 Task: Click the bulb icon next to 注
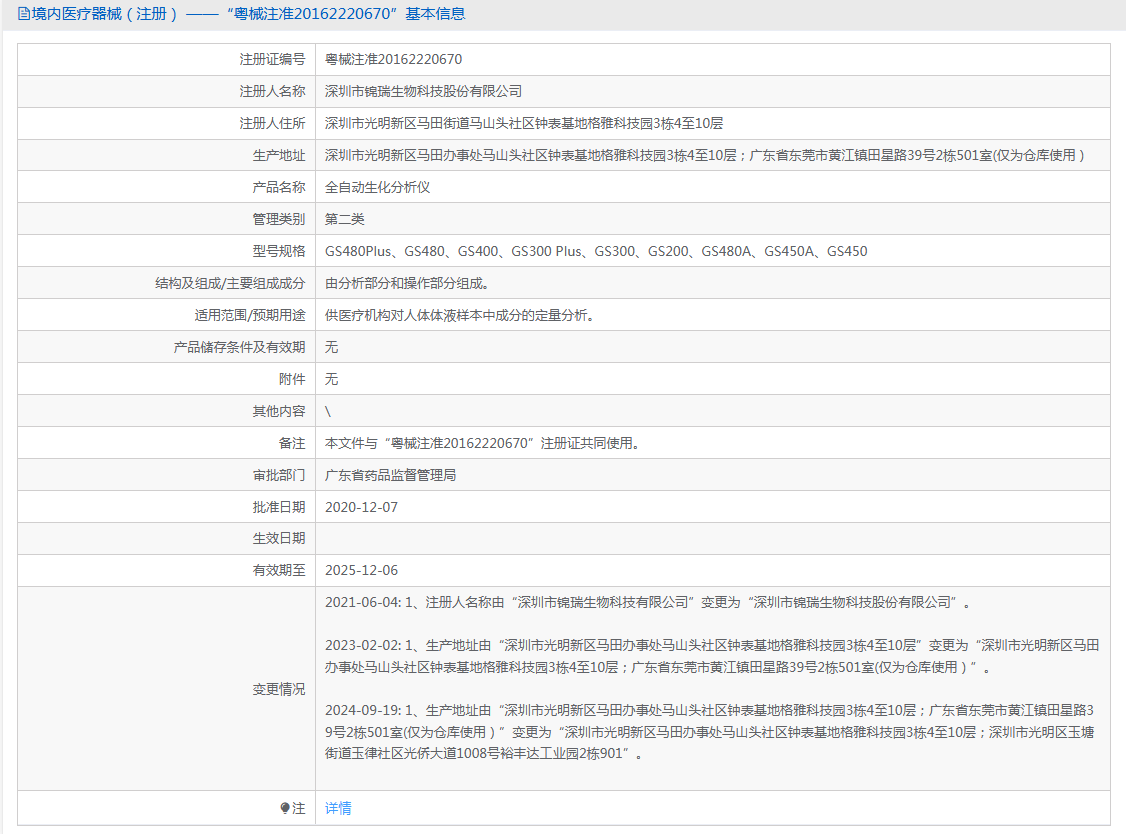[x=285, y=808]
